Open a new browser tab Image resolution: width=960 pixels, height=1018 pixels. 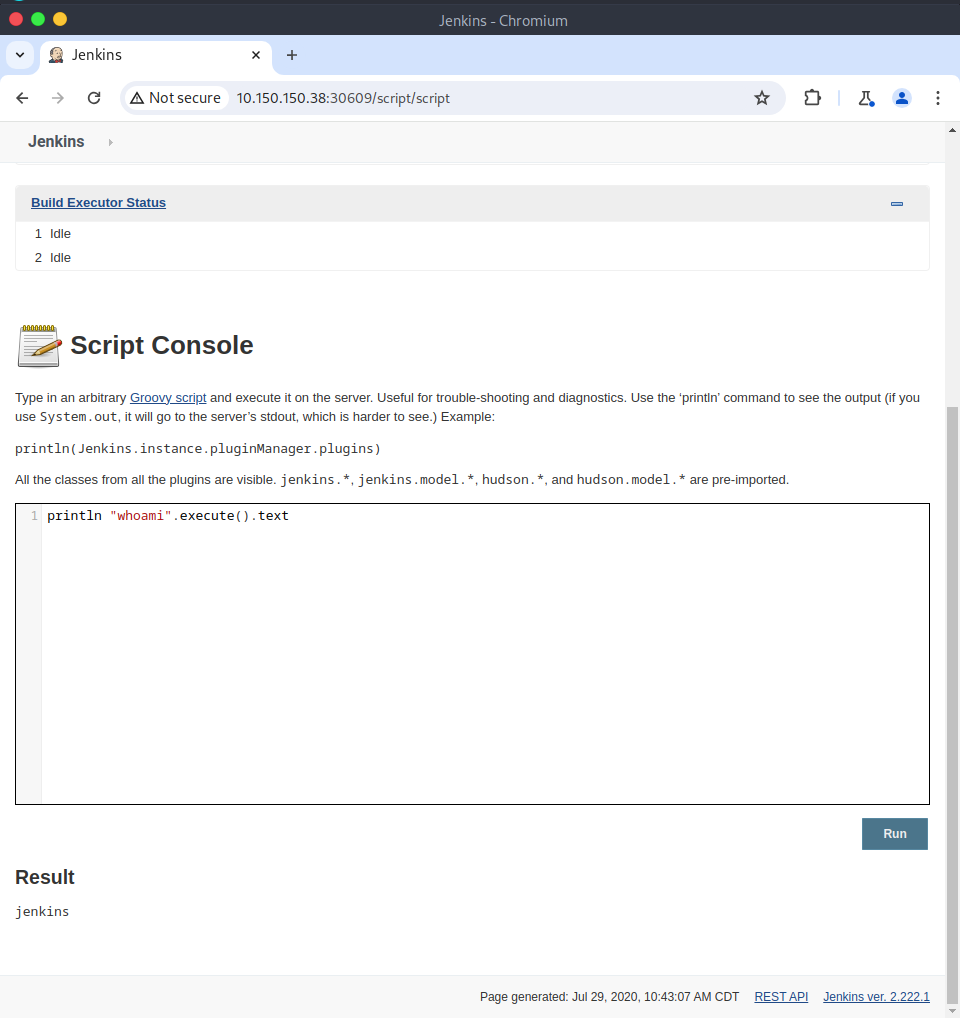(291, 55)
